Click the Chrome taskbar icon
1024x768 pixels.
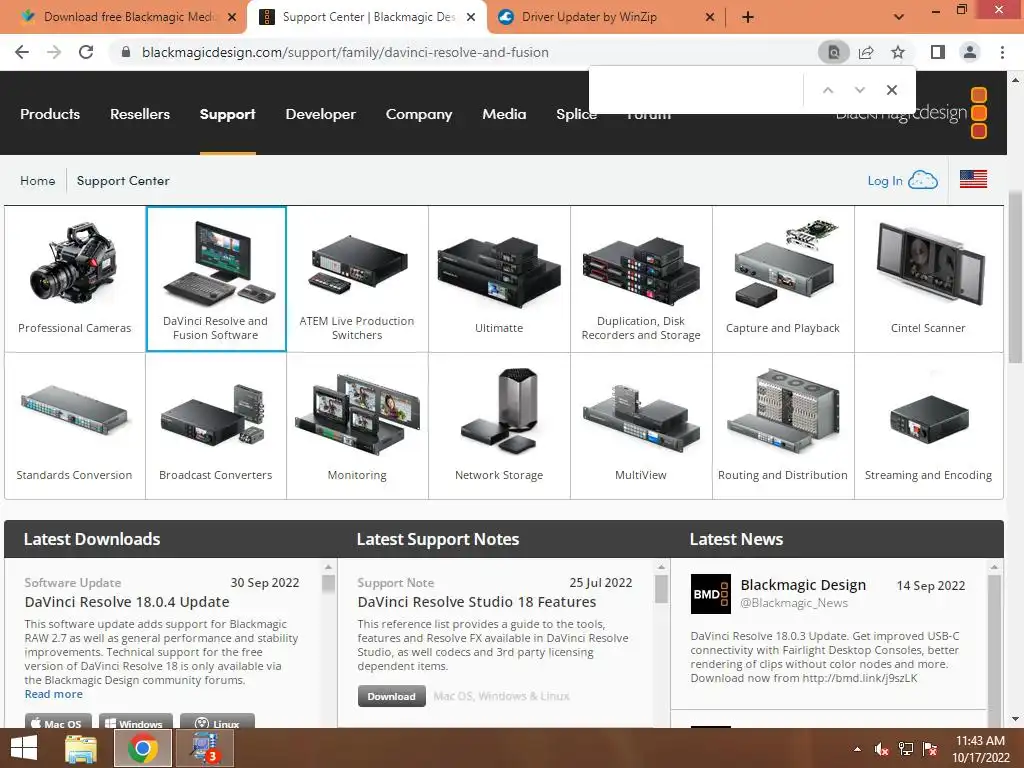142,748
